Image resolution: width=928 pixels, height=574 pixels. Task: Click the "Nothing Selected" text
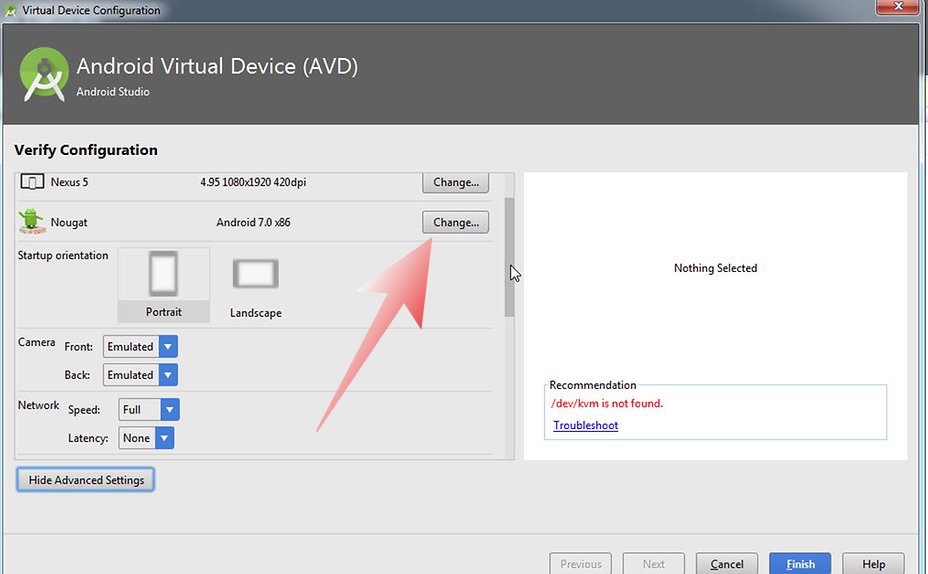point(716,268)
